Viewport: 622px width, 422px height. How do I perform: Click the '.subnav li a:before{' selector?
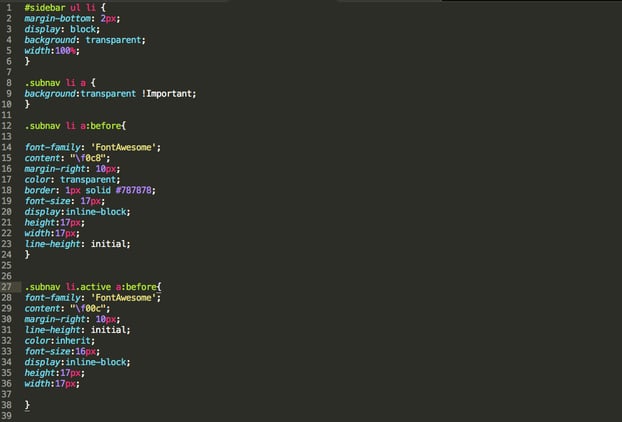pyautogui.click(x=75, y=126)
